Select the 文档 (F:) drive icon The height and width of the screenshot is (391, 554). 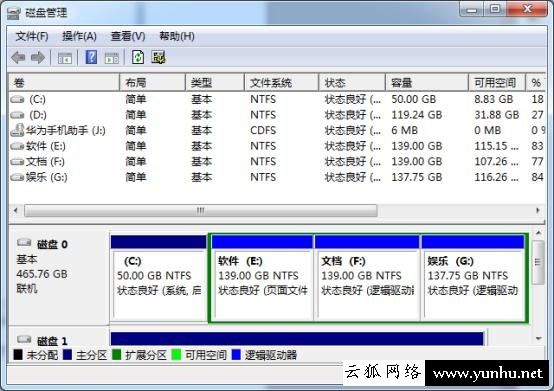[x=17, y=162]
